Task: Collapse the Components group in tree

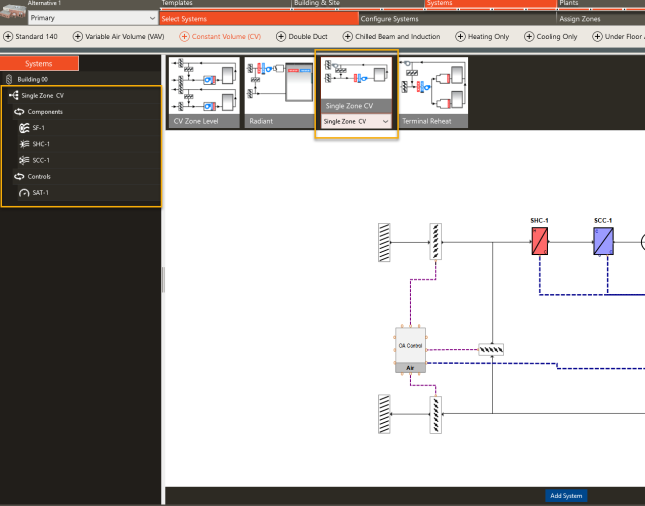Action: 19,111
